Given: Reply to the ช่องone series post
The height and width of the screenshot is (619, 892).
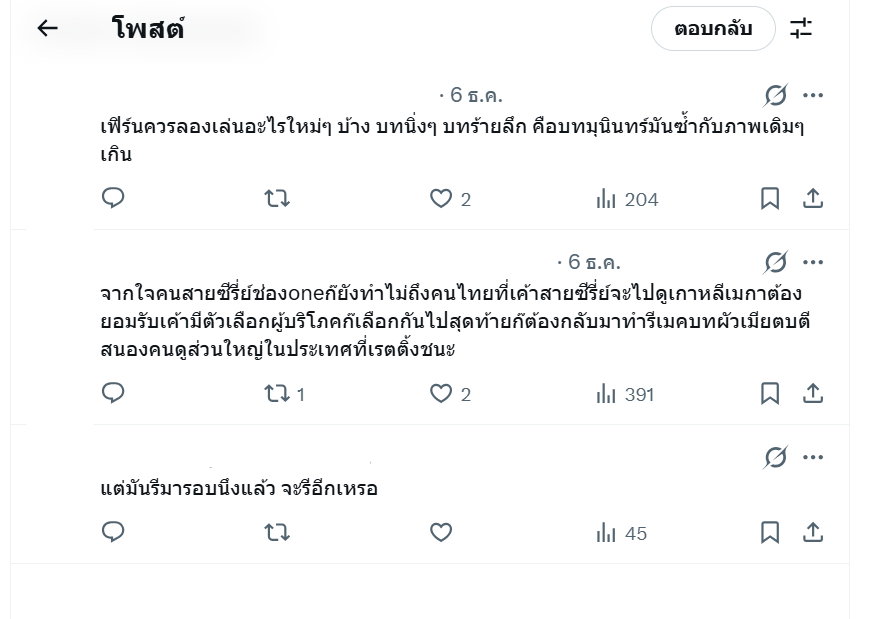Looking at the screenshot, I should 113,393.
